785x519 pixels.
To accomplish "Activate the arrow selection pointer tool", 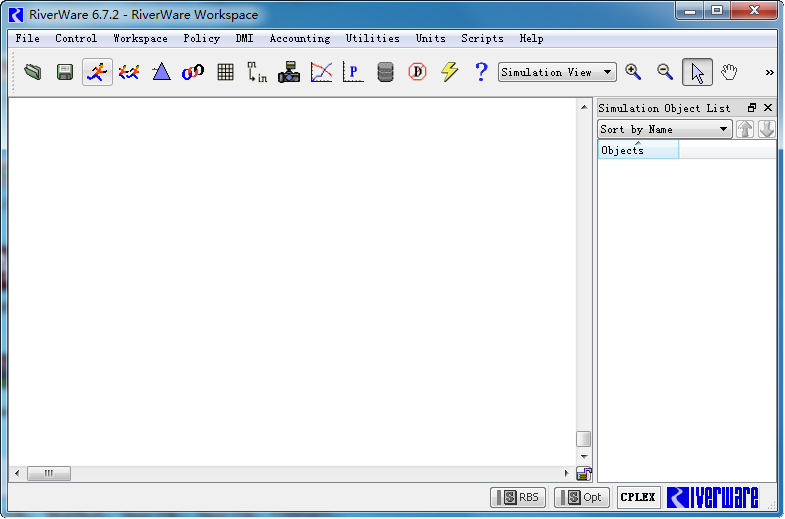I will click(x=697, y=72).
